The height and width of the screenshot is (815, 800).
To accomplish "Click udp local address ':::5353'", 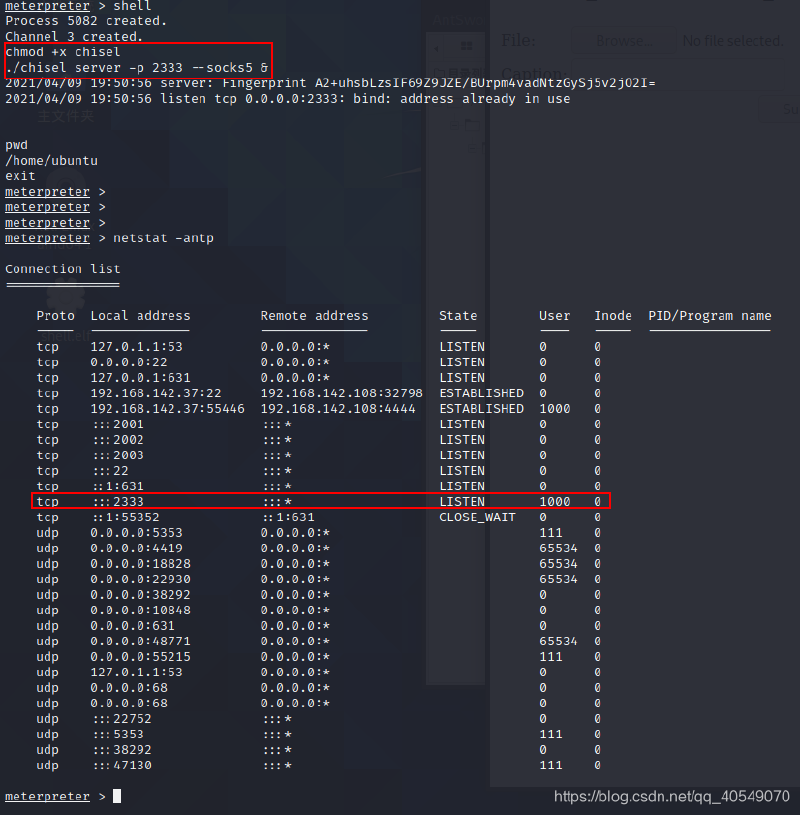I will click(x=119, y=734).
